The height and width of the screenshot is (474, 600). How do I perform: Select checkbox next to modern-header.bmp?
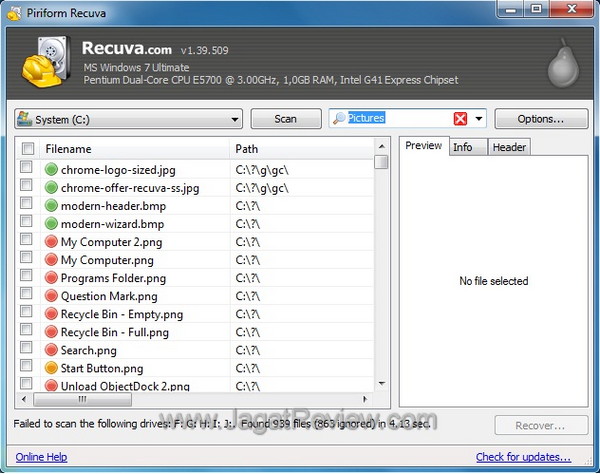coord(26,203)
